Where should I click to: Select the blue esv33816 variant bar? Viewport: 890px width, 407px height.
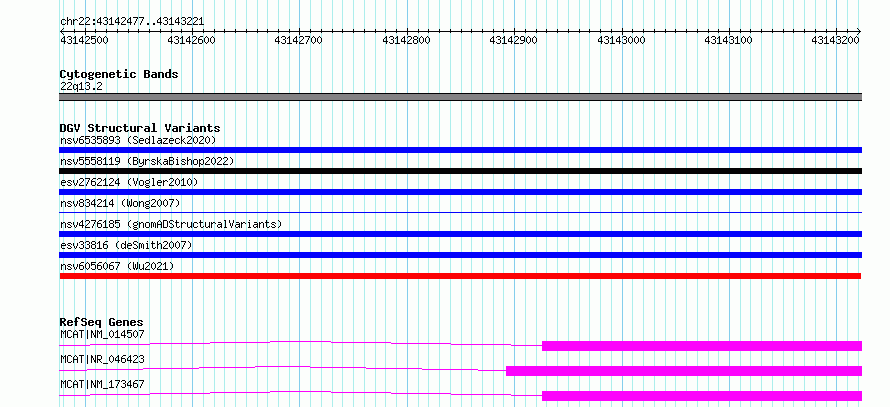coord(460,255)
